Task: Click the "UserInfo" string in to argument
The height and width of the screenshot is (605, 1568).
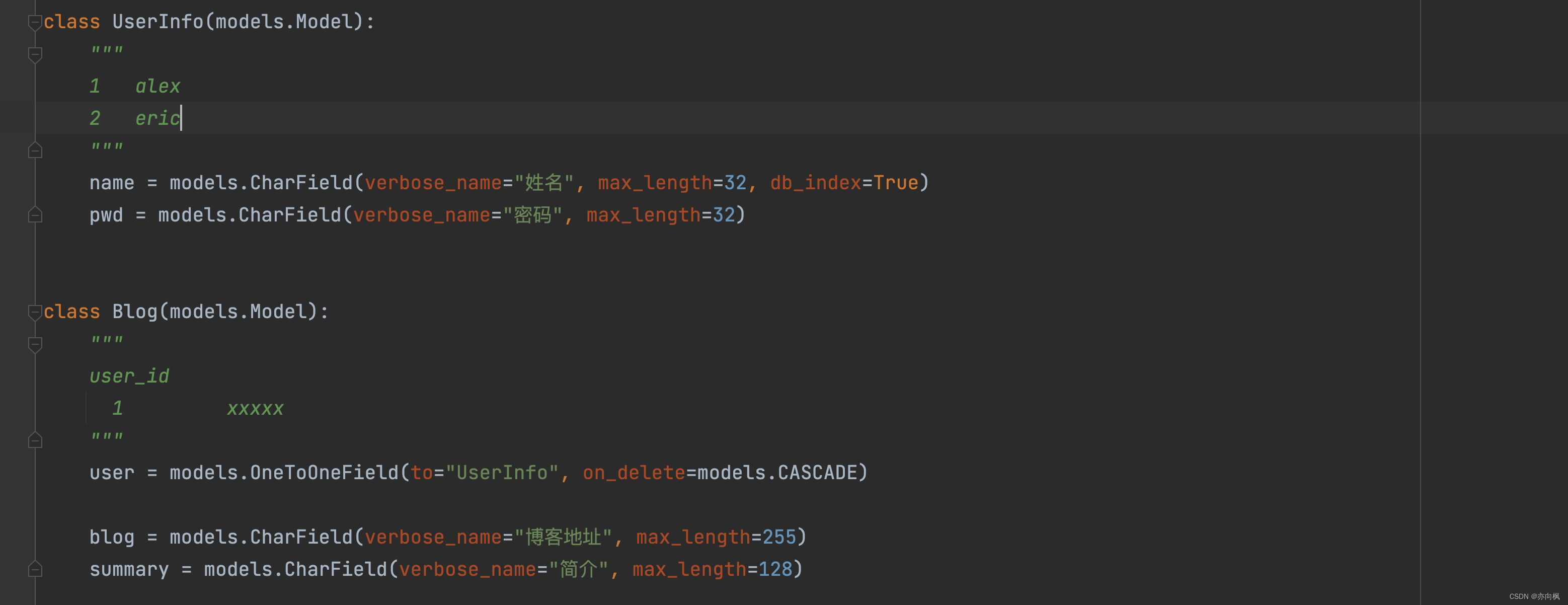Action: [502, 473]
